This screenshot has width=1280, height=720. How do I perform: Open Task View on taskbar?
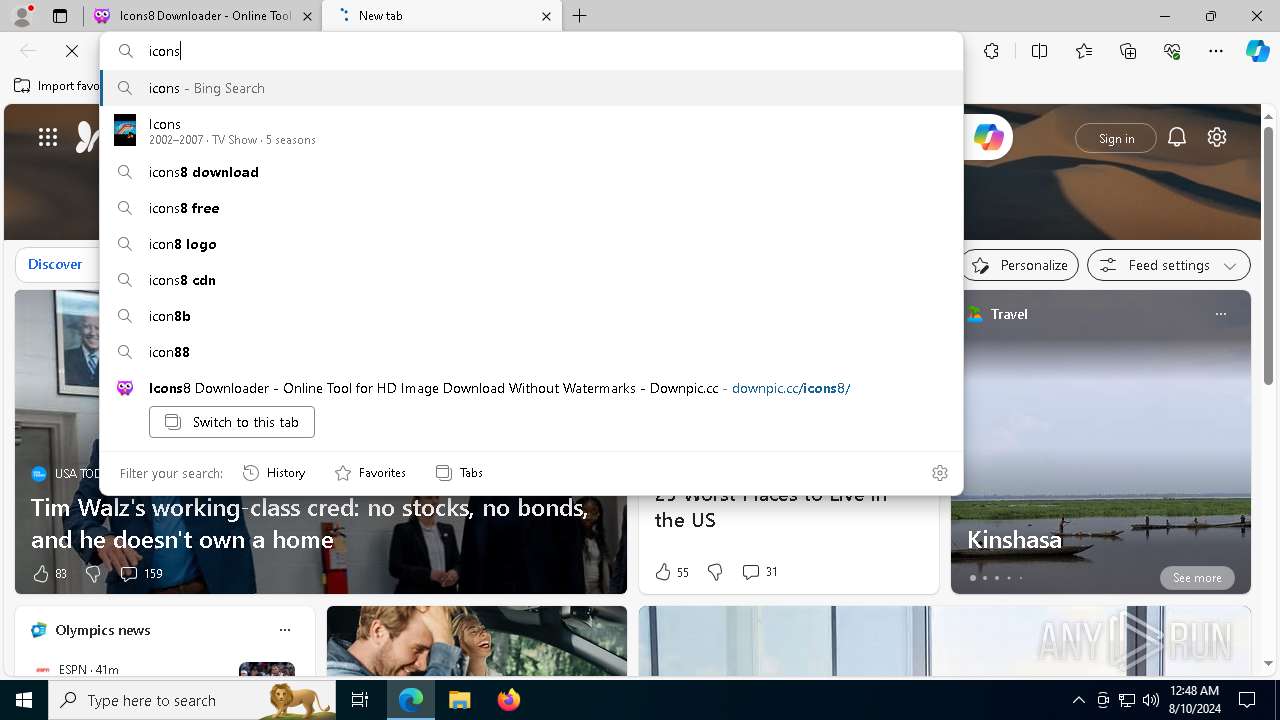click(x=360, y=700)
